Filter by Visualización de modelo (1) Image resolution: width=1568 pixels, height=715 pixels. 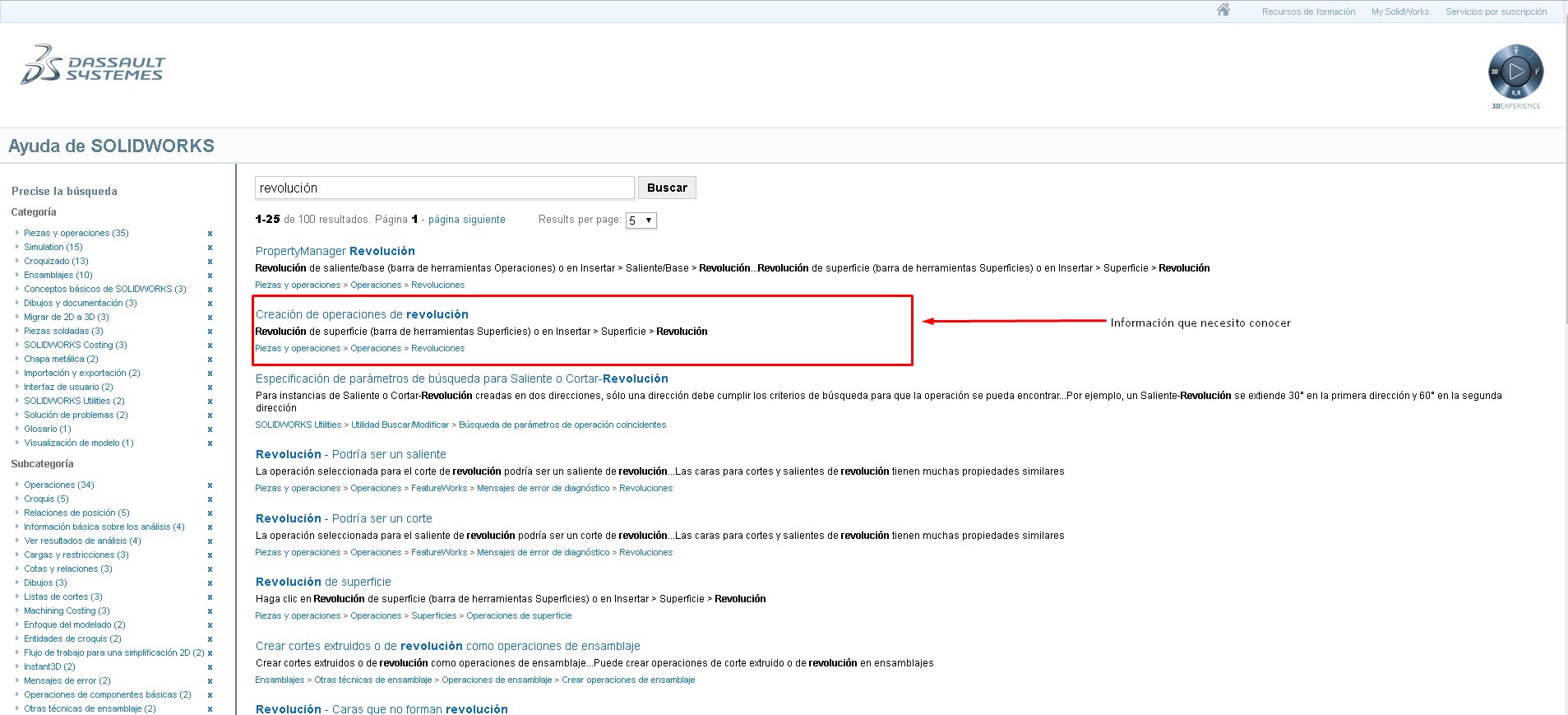[79, 443]
